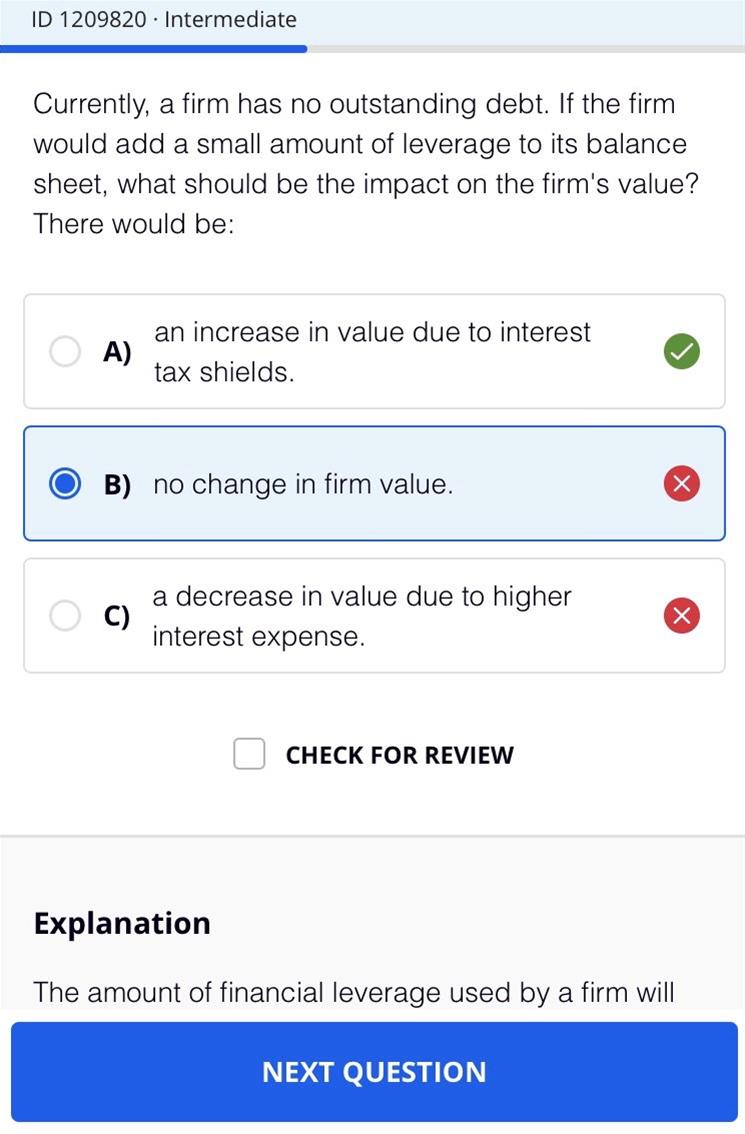This screenshot has height=1134, width=745.
Task: Click the C) option letter label
Action: pos(117,615)
